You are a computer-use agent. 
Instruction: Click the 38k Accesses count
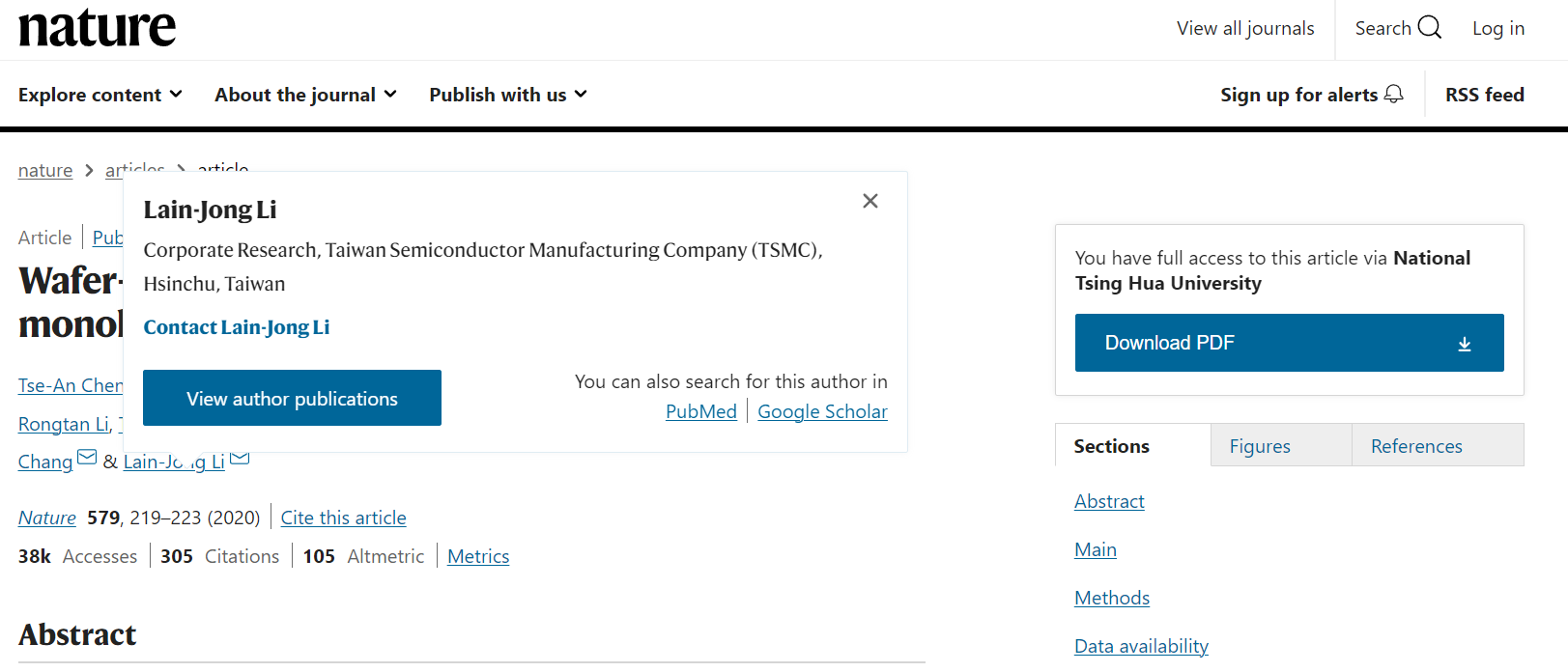tap(77, 556)
